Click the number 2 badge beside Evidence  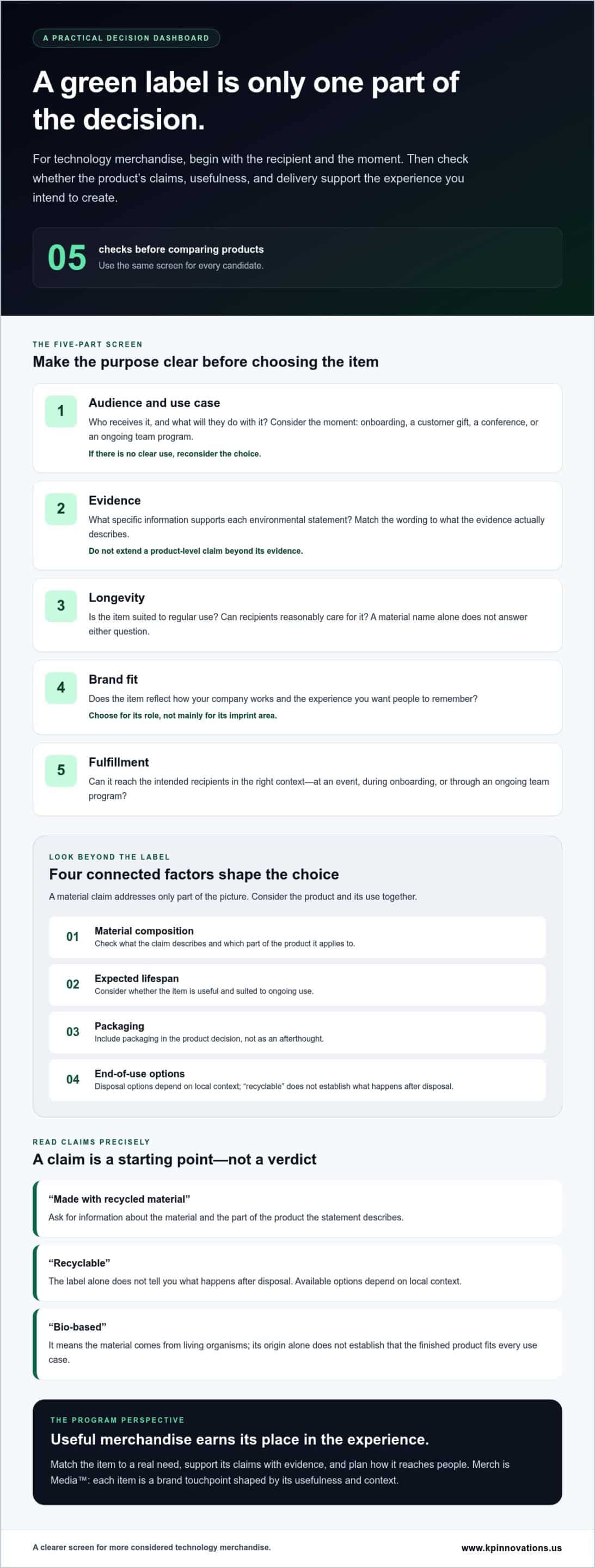point(61,509)
